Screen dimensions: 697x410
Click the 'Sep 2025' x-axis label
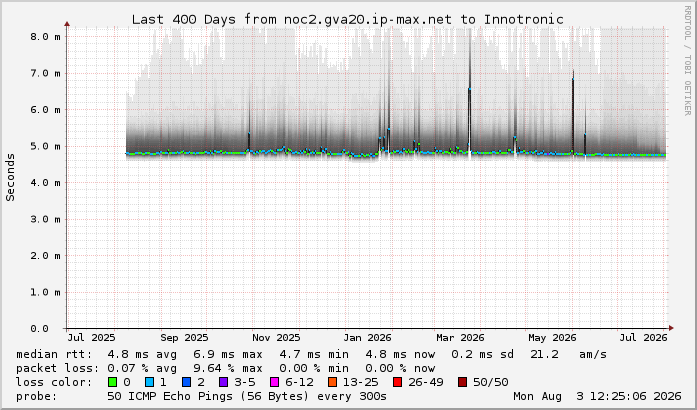pos(184,338)
